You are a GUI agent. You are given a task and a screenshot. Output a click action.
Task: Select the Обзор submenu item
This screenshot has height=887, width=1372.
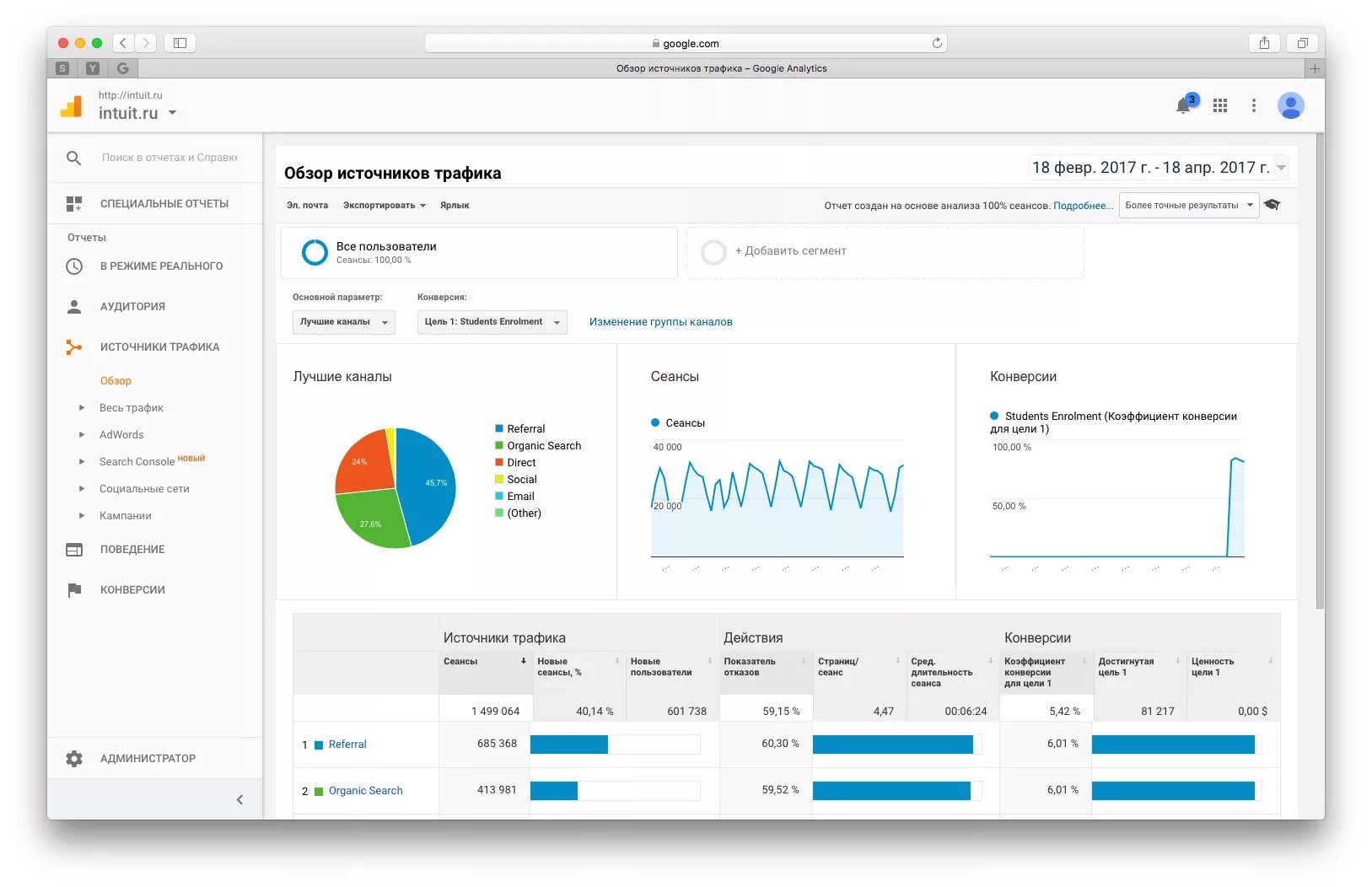point(116,381)
